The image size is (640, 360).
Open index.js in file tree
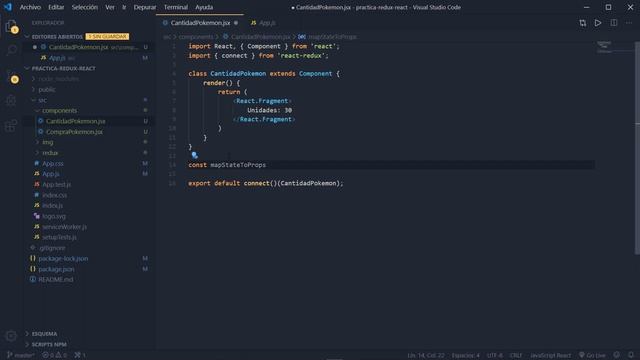click(52, 206)
